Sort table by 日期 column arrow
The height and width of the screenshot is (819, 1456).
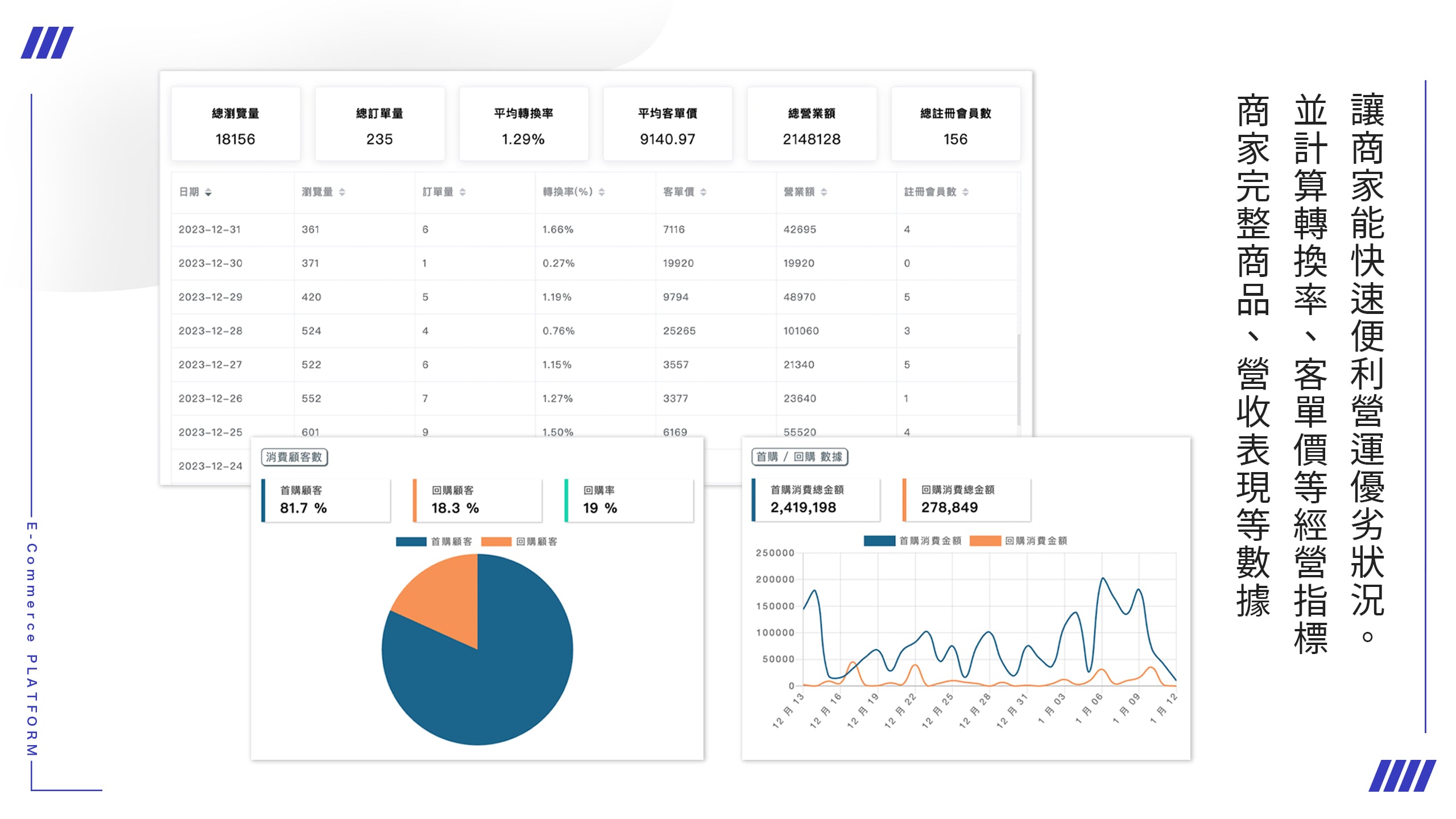pos(208,192)
